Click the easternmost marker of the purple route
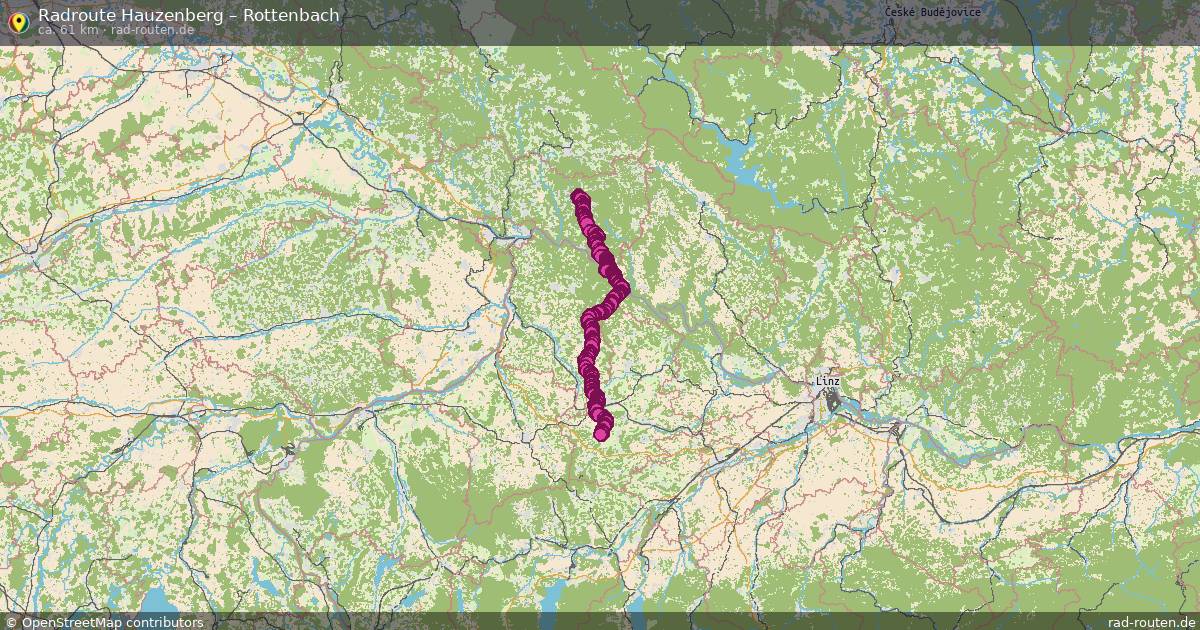The image size is (1200, 630). click(622, 288)
